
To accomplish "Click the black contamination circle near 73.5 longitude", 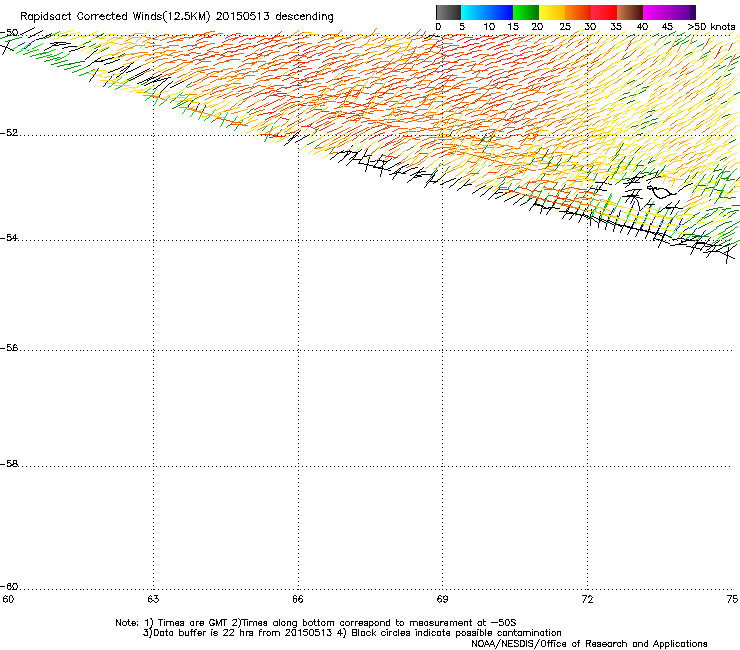I will [660, 192].
